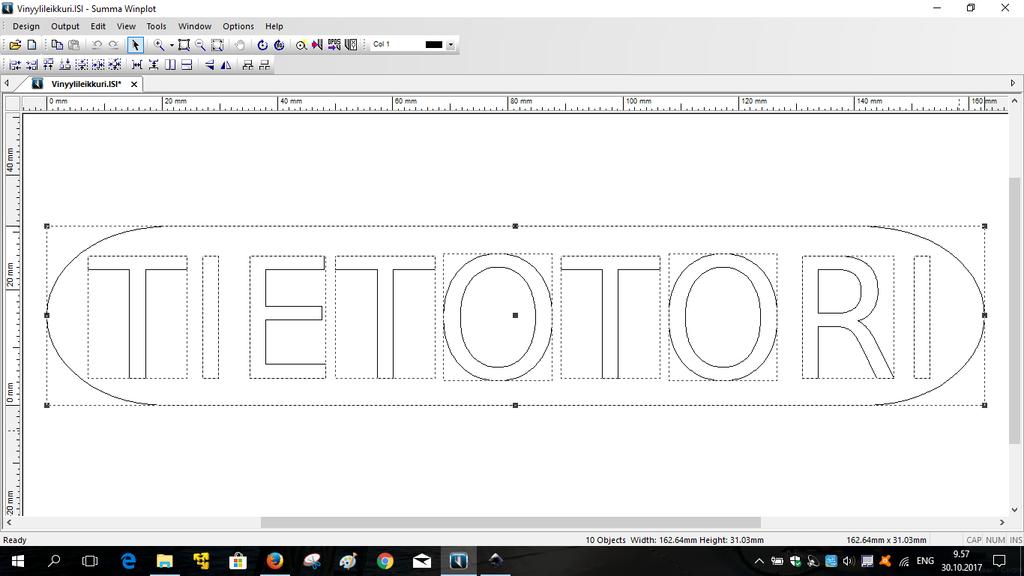
Task: Distribute objects with vertical spacing
Action: 153,65
